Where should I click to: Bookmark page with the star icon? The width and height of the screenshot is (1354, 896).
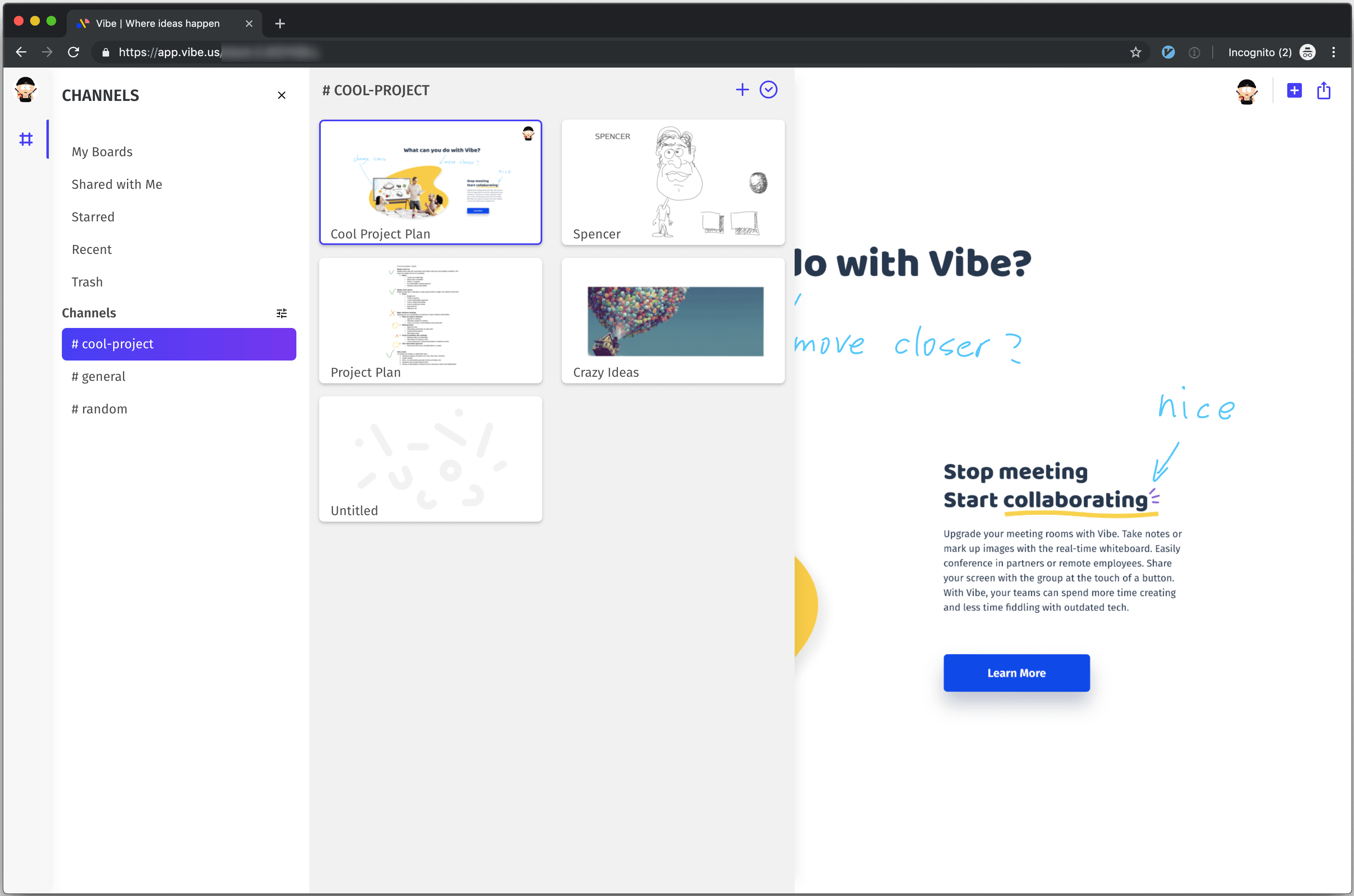(x=1135, y=52)
